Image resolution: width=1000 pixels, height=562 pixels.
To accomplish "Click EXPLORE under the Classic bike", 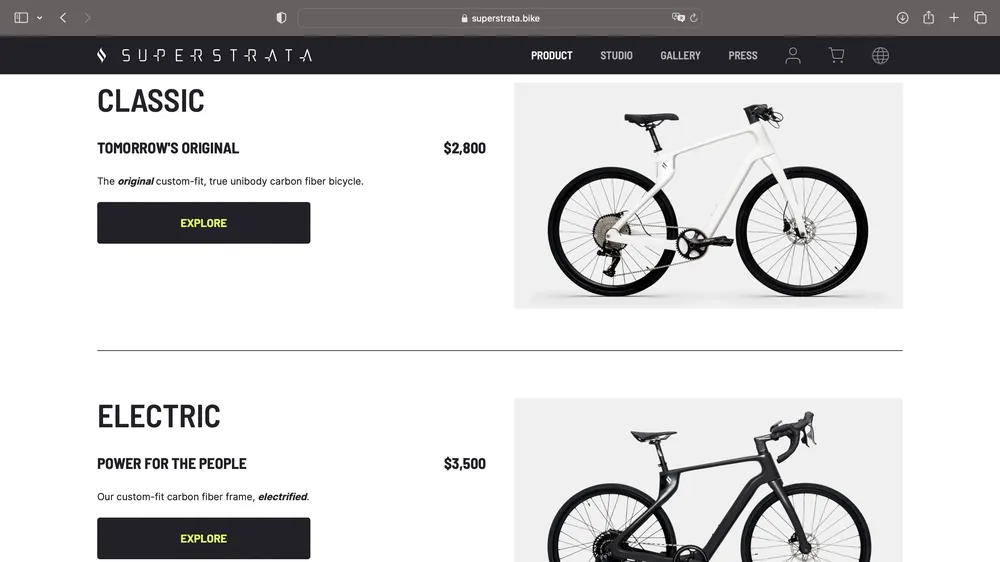I will click(x=203, y=223).
